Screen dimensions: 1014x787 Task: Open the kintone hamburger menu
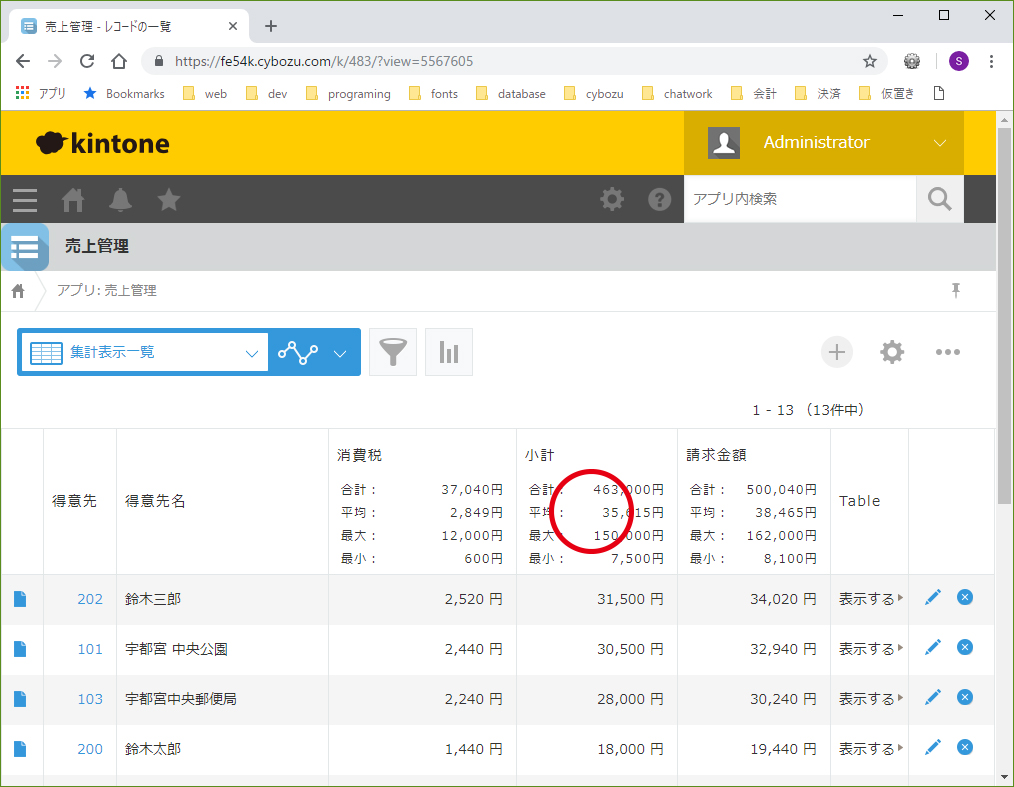coord(25,200)
